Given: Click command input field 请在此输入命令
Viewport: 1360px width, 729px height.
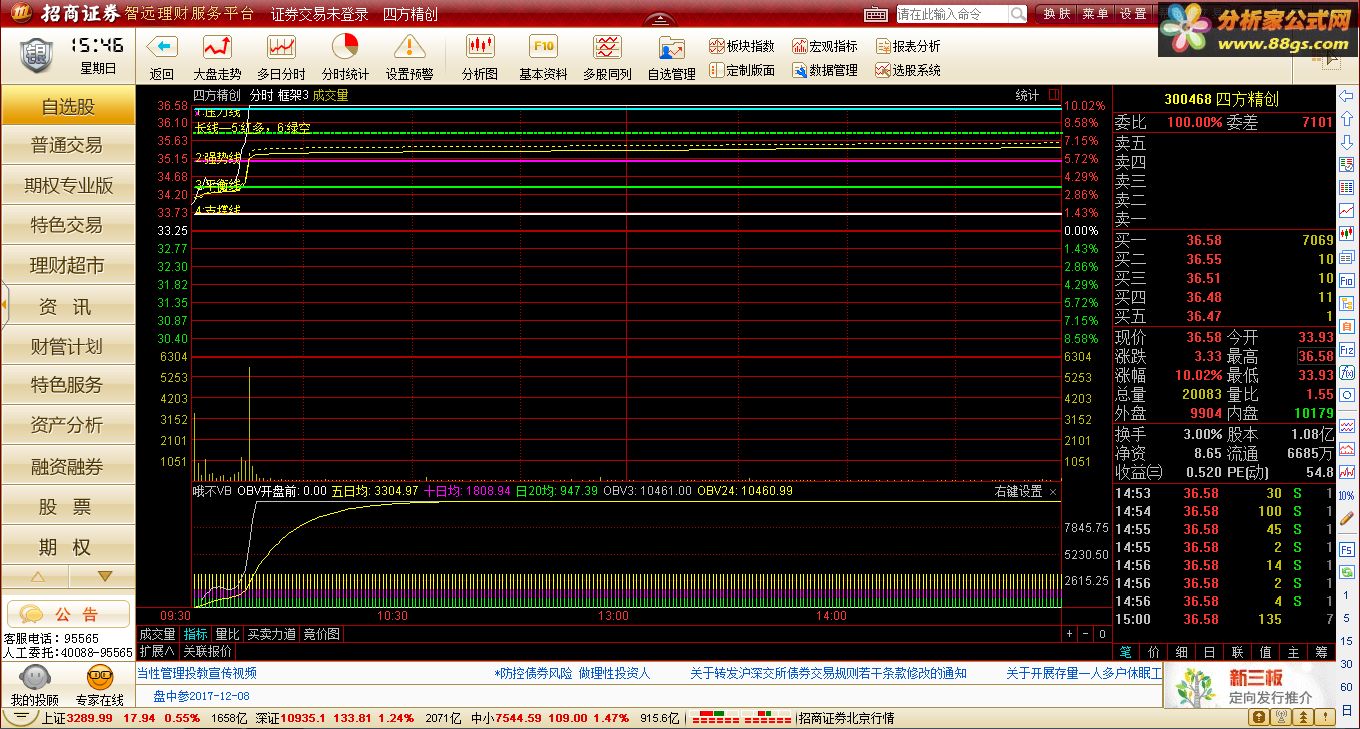Looking at the screenshot, I should (952, 14).
